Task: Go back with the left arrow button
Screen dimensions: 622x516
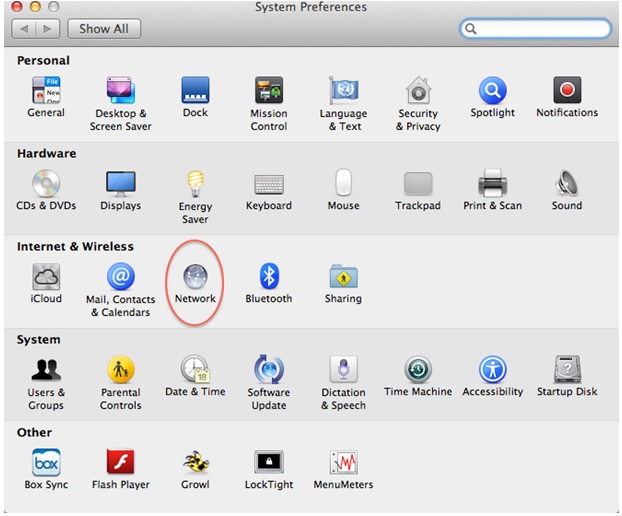Action: coord(24,29)
